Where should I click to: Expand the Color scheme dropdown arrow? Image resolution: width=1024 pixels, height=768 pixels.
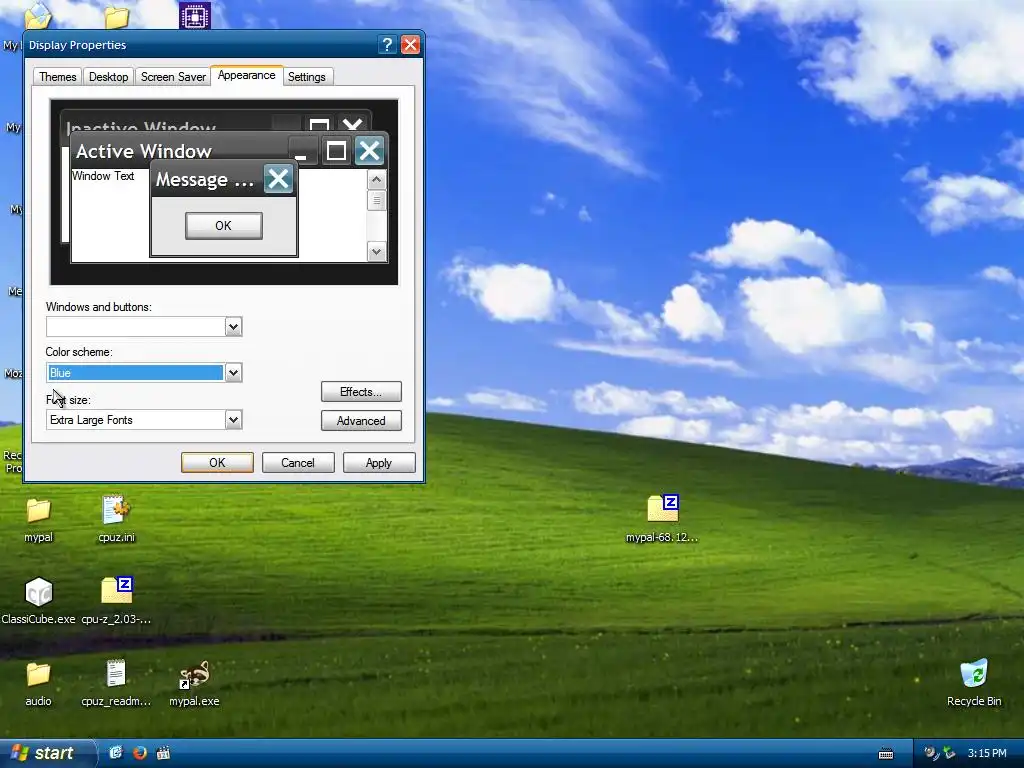[x=233, y=373]
